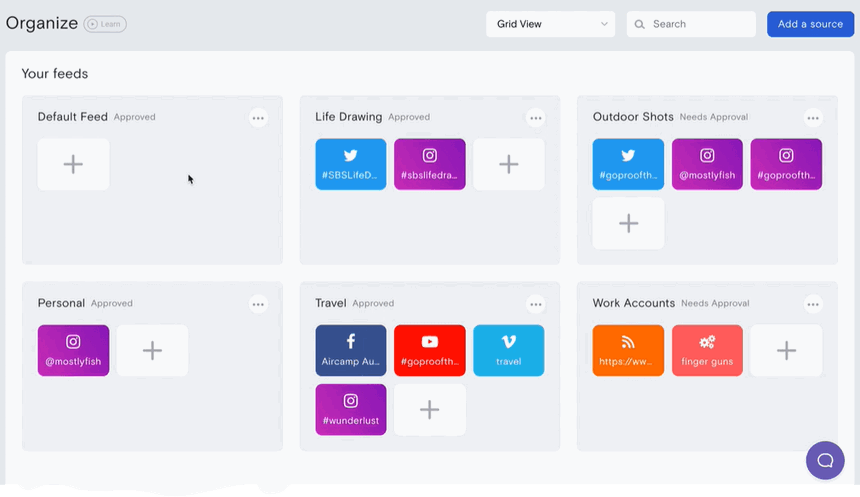Click the Add a source button

(x=810, y=24)
